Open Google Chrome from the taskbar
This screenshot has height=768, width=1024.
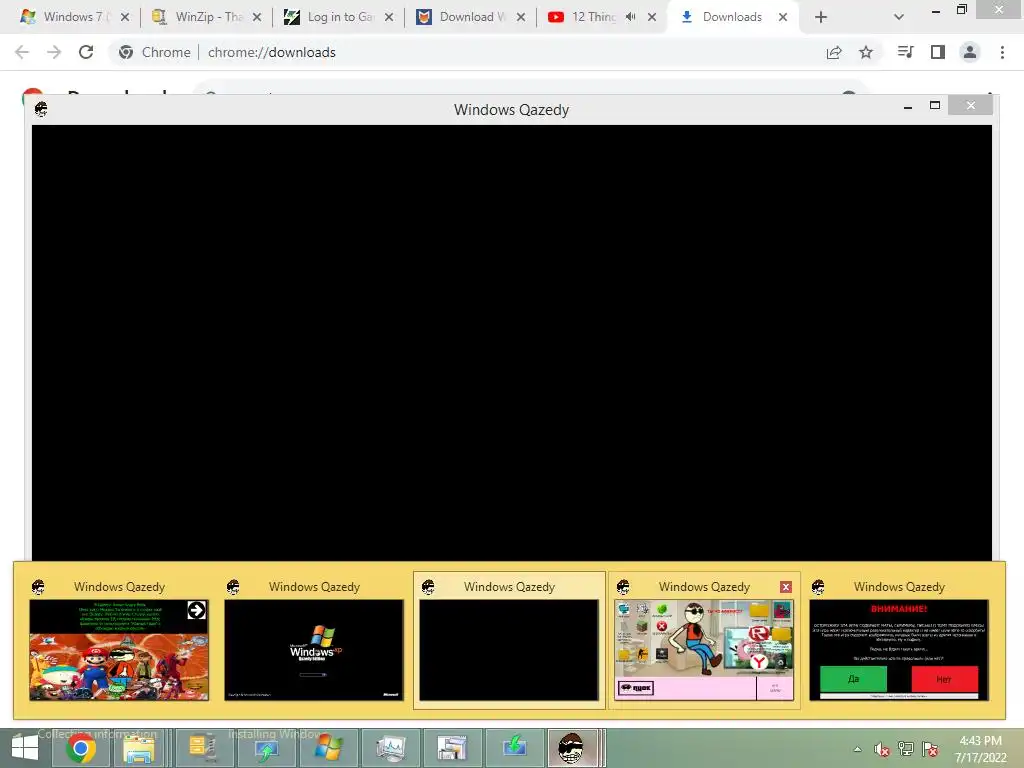click(x=81, y=748)
